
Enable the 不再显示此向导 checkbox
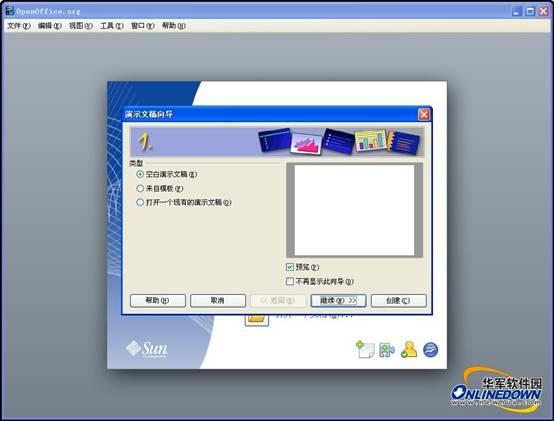[290, 281]
